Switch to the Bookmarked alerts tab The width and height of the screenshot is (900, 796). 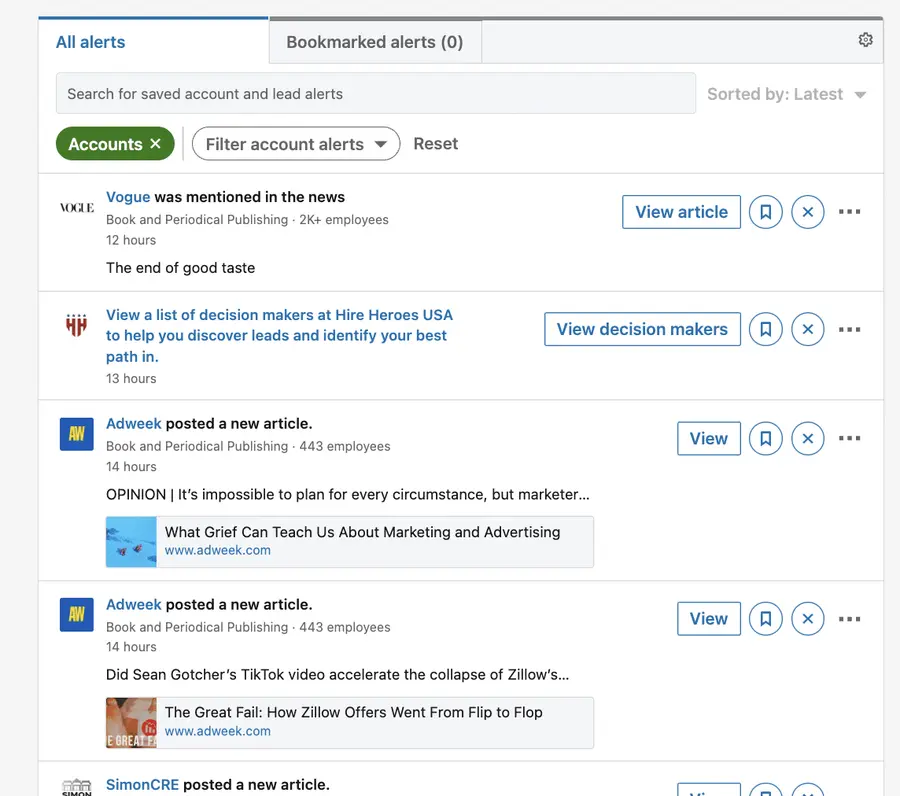click(374, 42)
